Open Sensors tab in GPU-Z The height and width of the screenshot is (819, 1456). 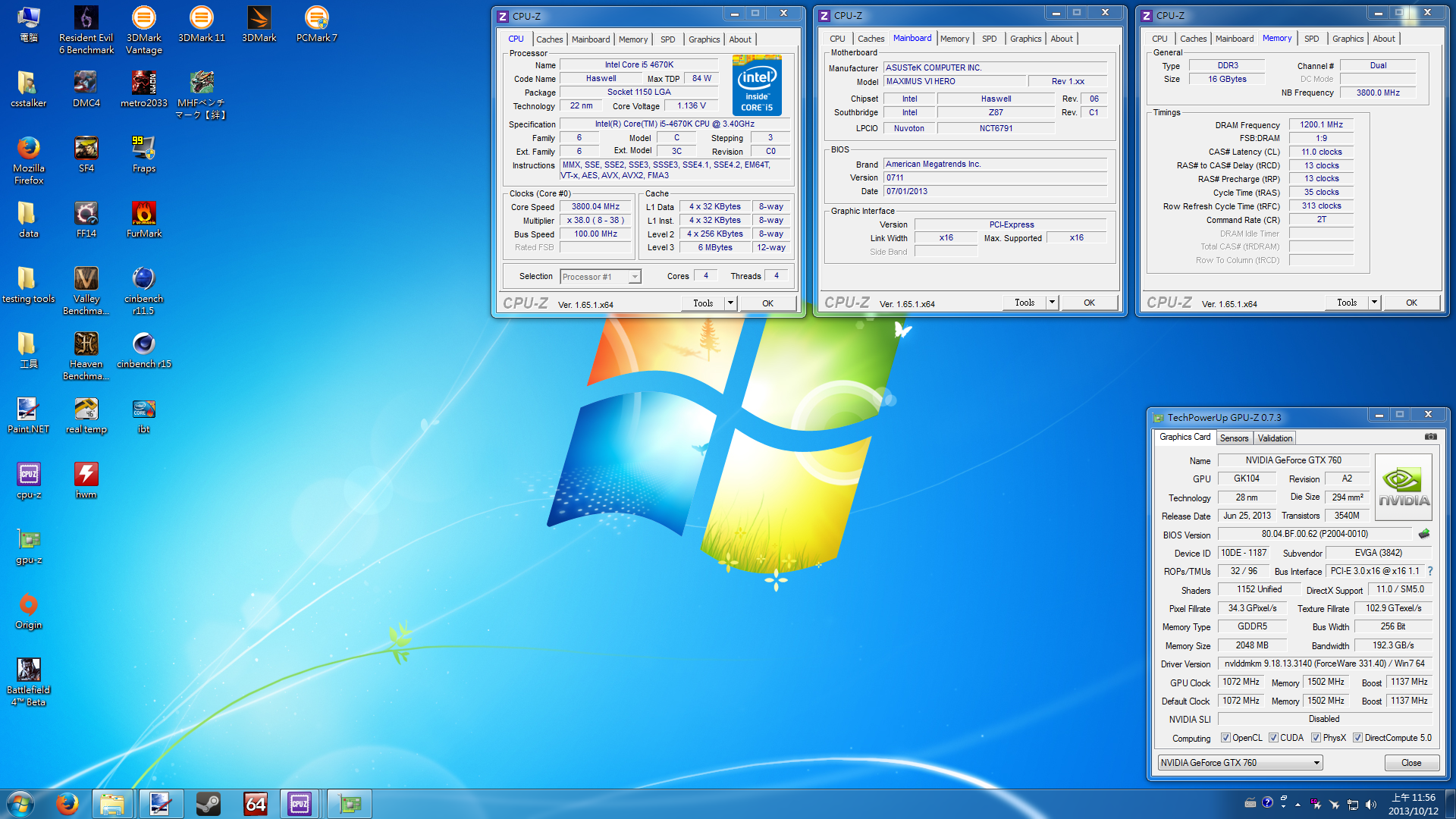pos(1234,438)
